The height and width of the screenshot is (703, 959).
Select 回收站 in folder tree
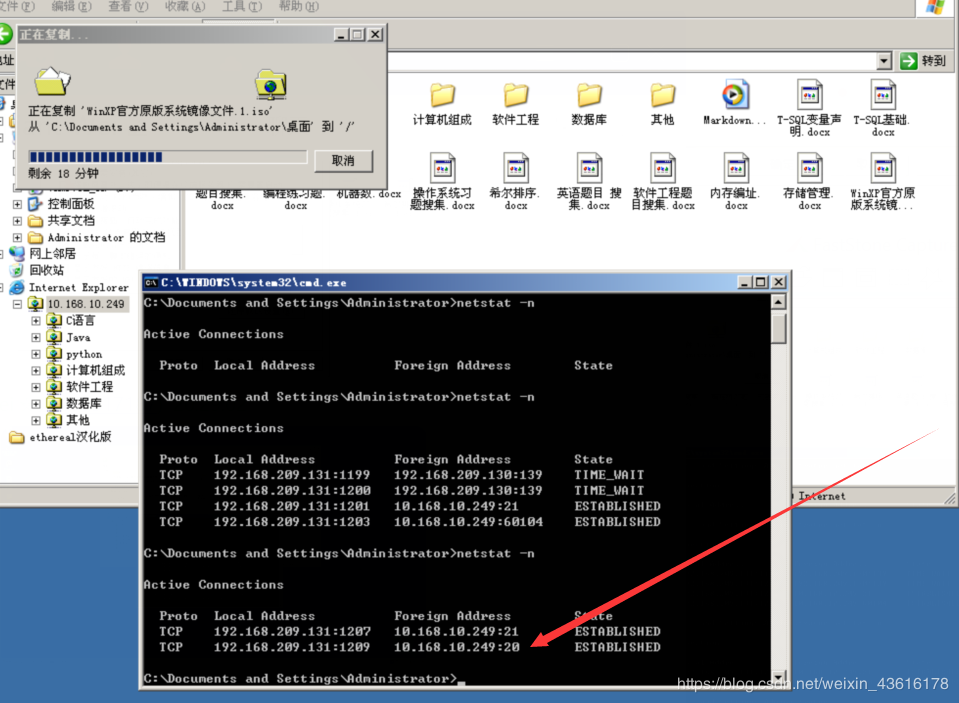tap(46, 270)
